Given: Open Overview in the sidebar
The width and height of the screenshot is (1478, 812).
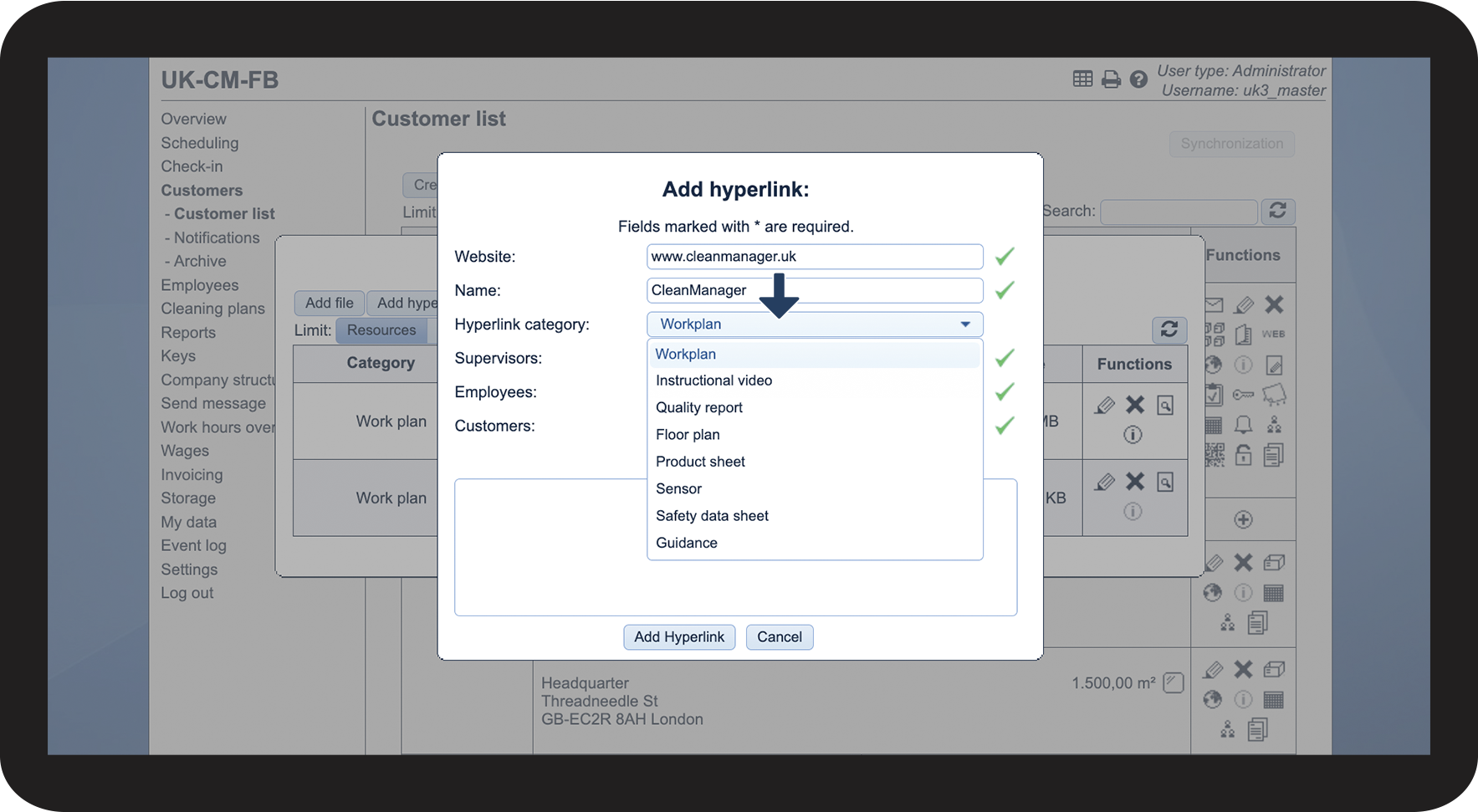Looking at the screenshot, I should point(194,119).
